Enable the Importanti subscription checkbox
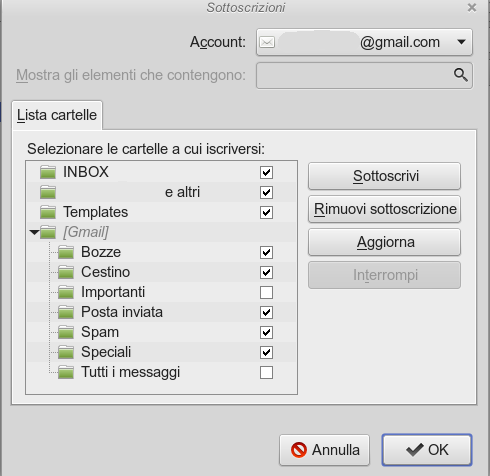The image size is (490, 476). coord(266,292)
